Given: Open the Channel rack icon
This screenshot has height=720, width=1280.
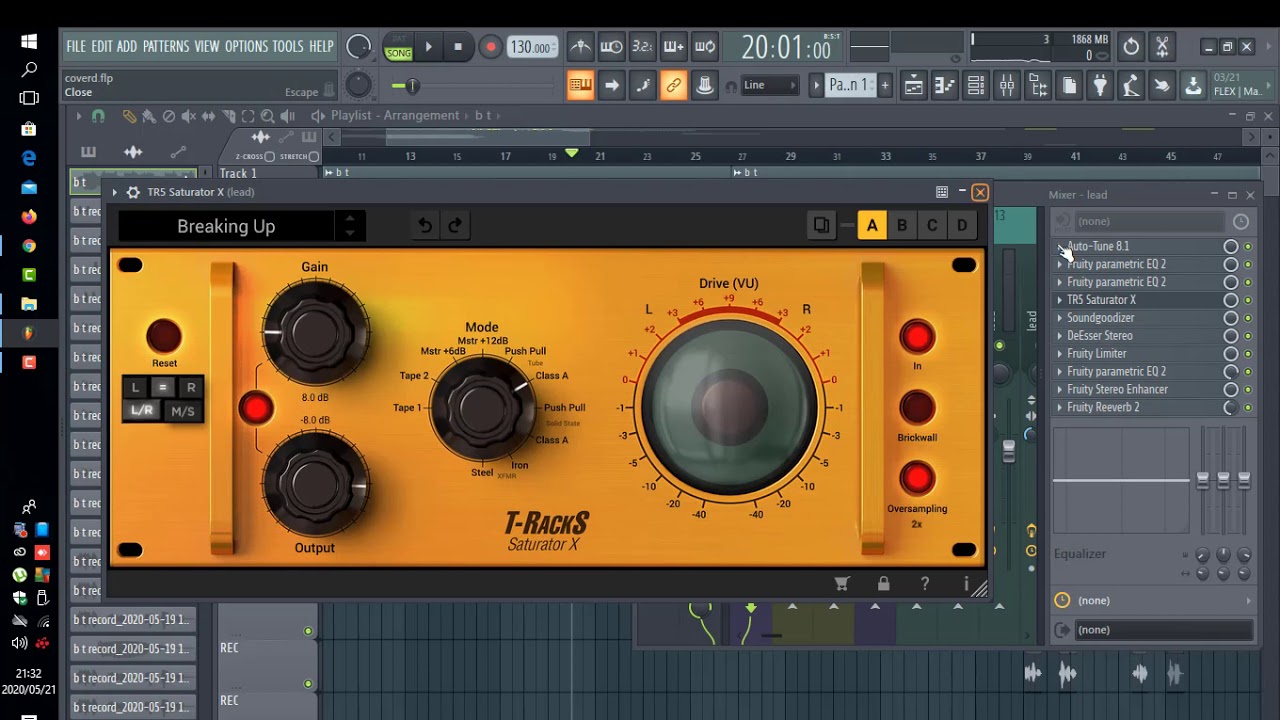Looking at the screenshot, I should 975,86.
